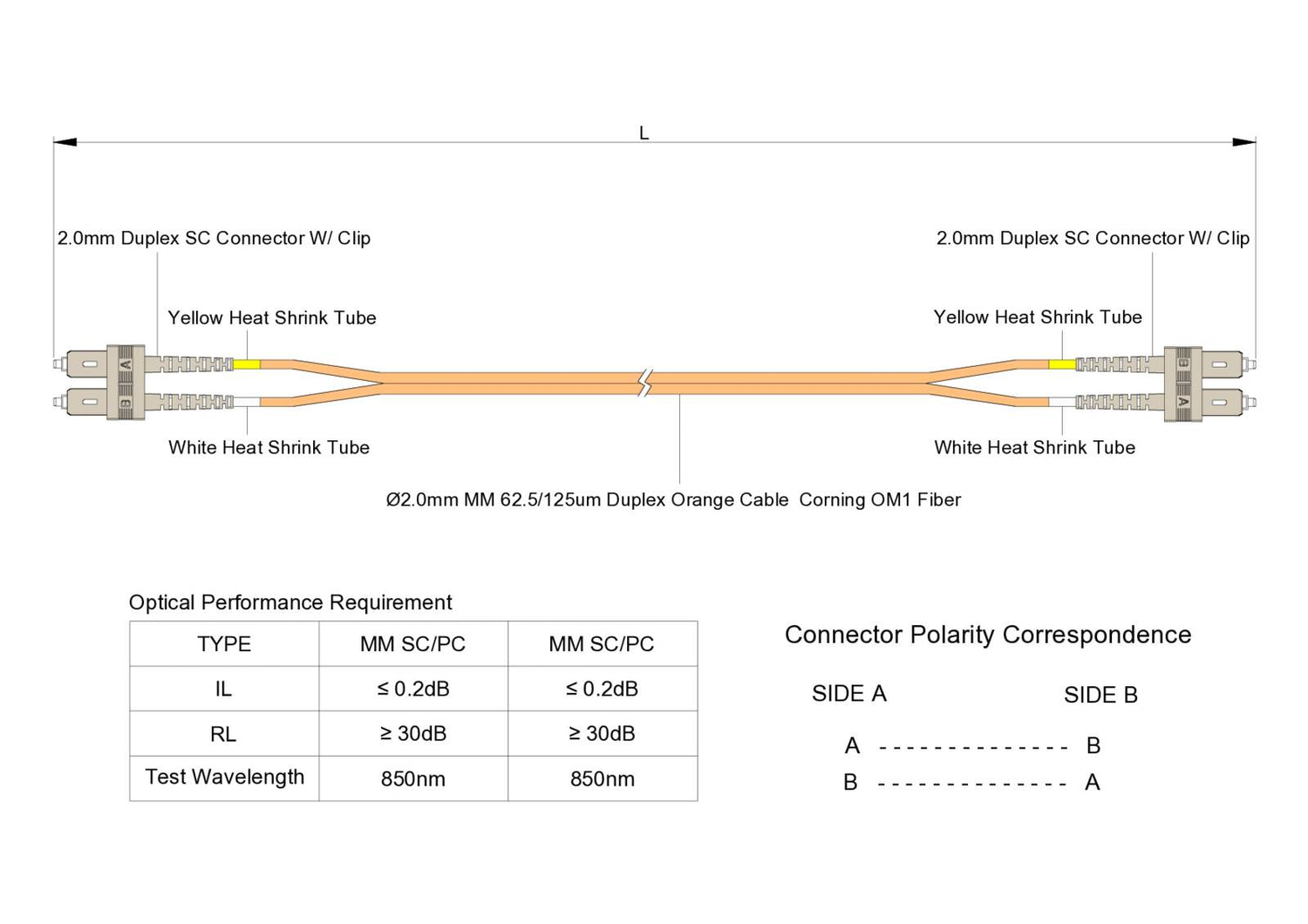Select the "IL" row label cell

(224, 689)
